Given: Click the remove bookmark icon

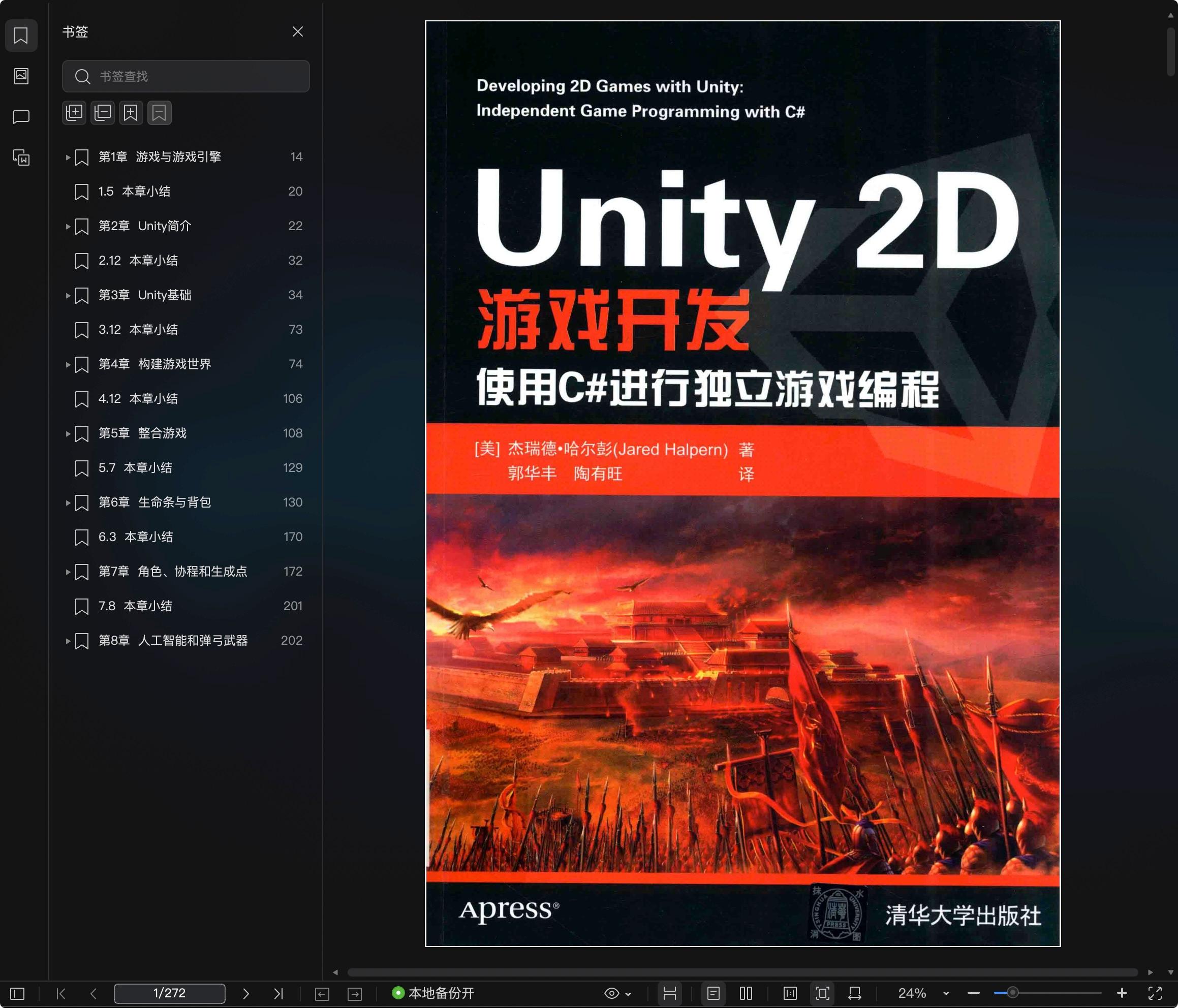Looking at the screenshot, I should (159, 113).
